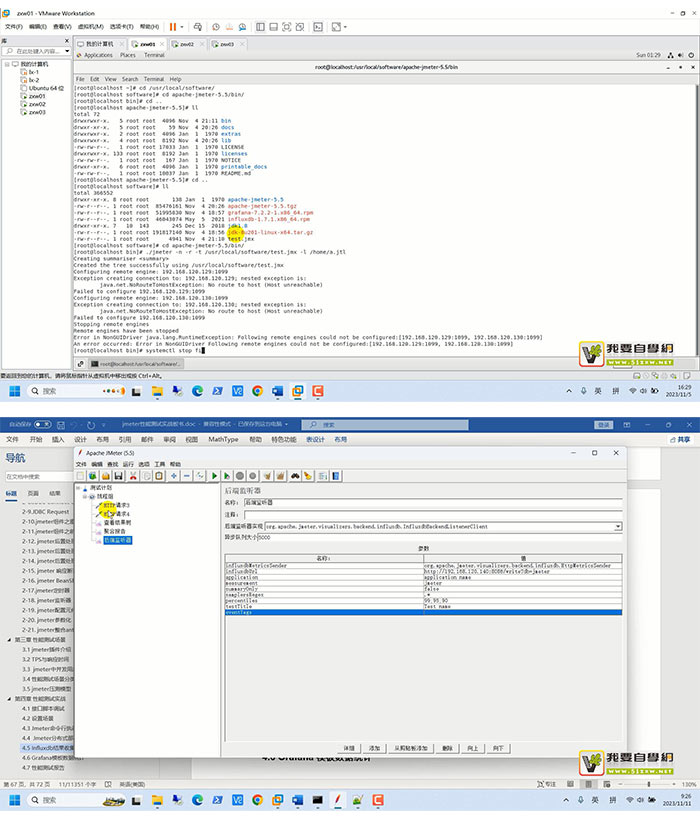The width and height of the screenshot is (700, 818).
Task: Save test plan with JMeter floppy icon
Action: [x=118, y=476]
